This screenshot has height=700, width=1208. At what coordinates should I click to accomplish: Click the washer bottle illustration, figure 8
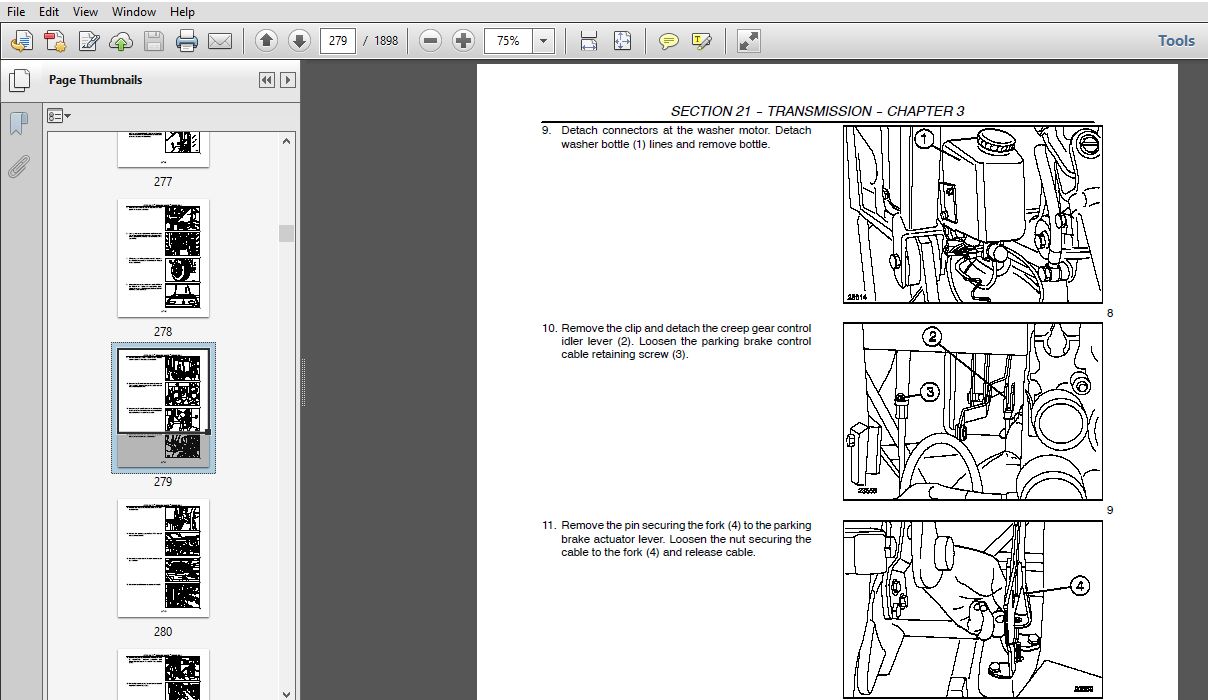(x=973, y=214)
